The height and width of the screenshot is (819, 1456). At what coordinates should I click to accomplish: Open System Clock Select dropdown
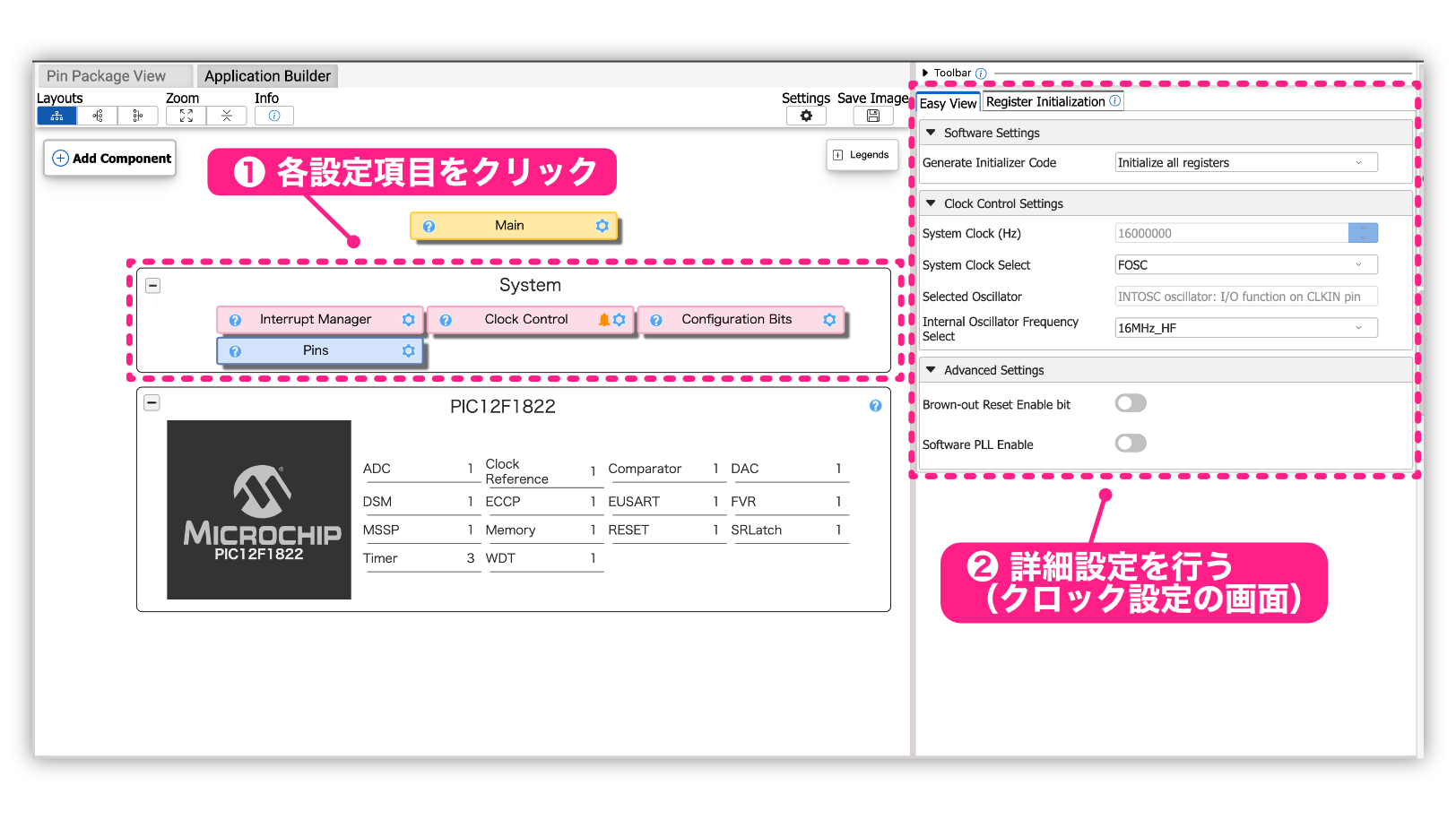(1246, 264)
